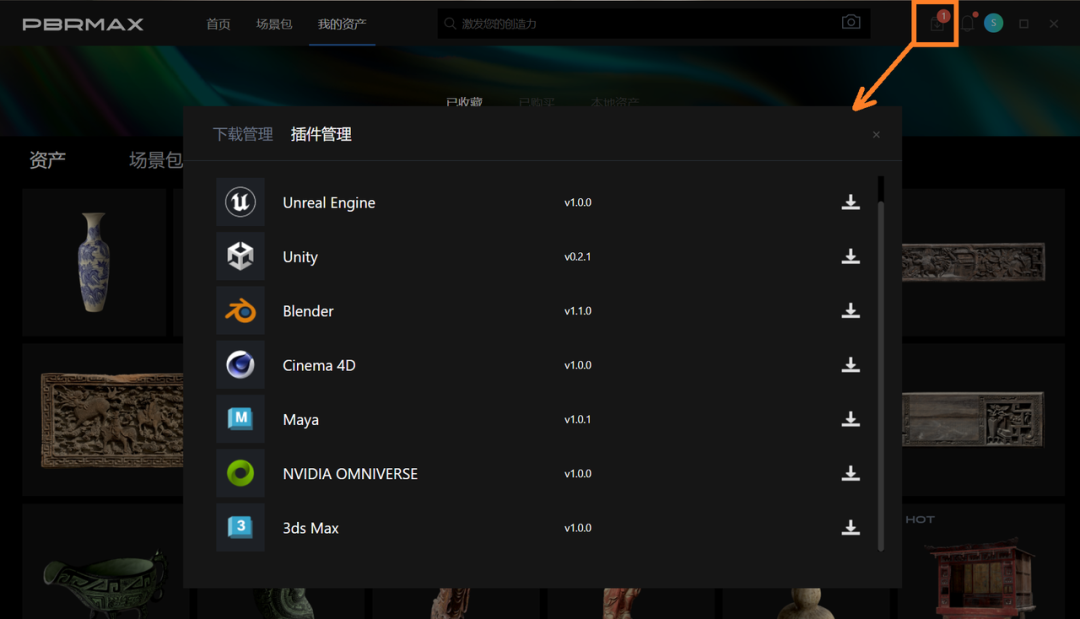Select the Maya plugin name
1080x619 pixels.
[x=300, y=420]
